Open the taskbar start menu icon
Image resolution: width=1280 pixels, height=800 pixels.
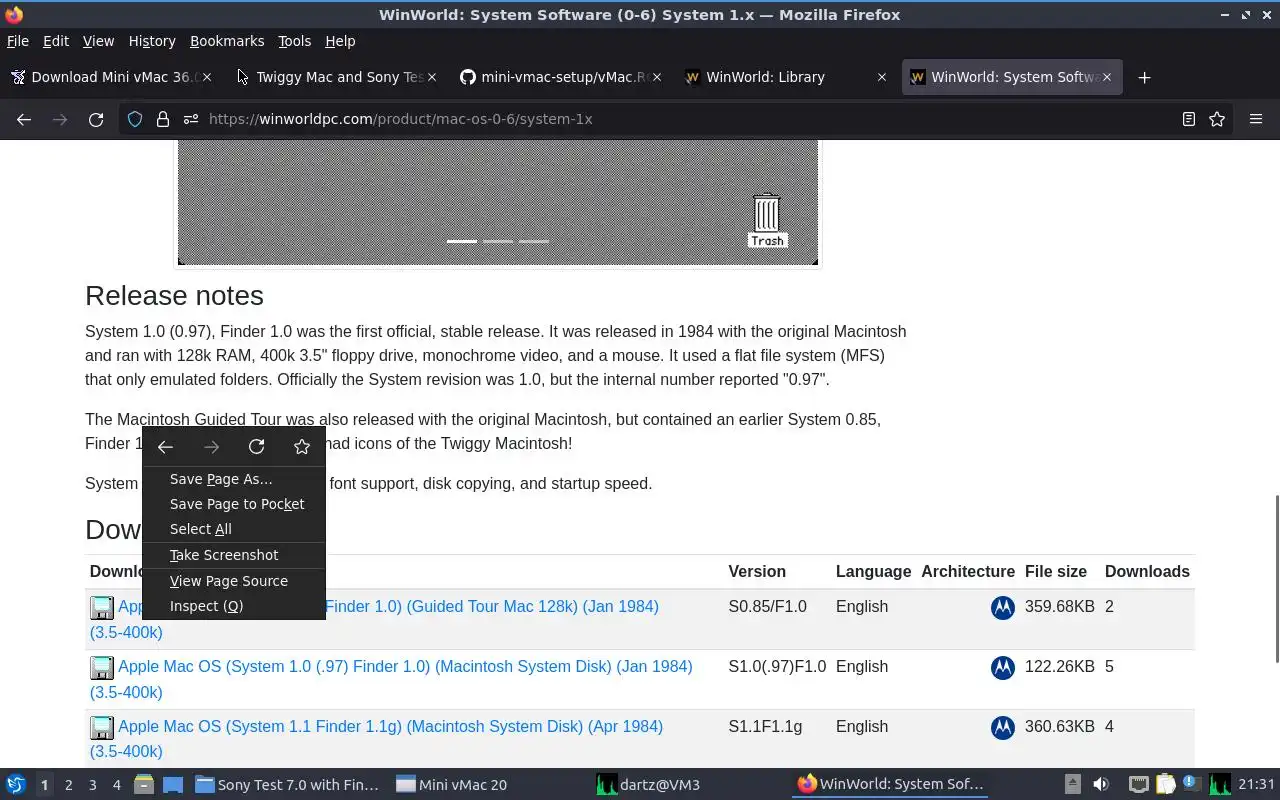point(15,785)
